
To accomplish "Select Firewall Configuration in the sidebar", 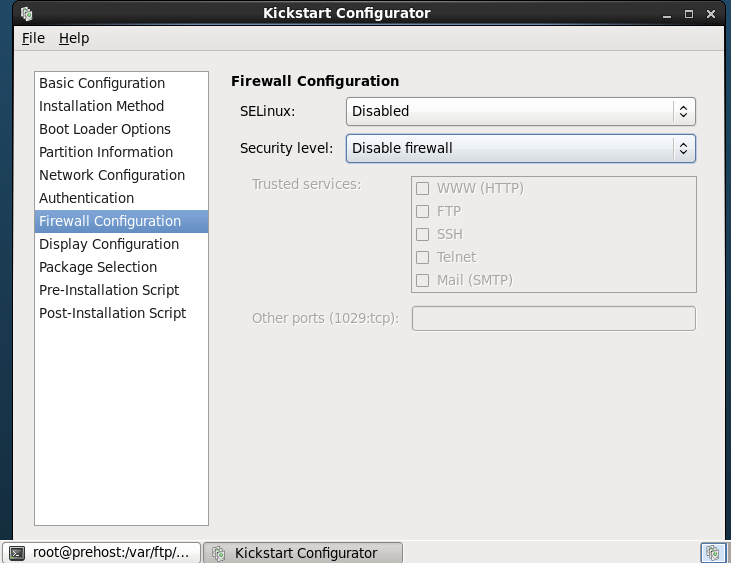I will click(121, 221).
